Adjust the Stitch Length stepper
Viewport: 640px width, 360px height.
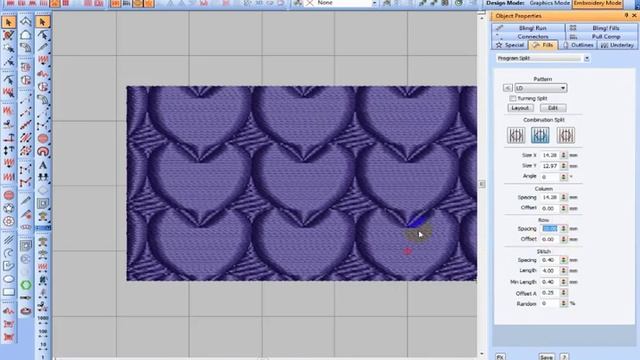coord(563,271)
